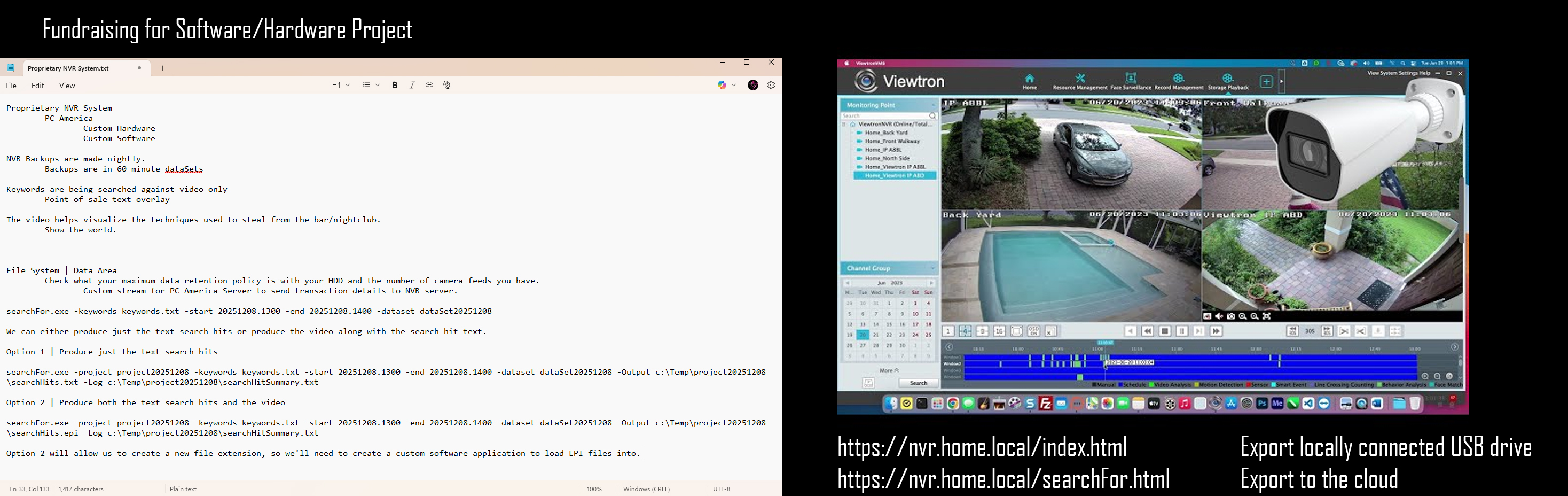
Task: Open Notepad settings gear
Action: click(771, 86)
